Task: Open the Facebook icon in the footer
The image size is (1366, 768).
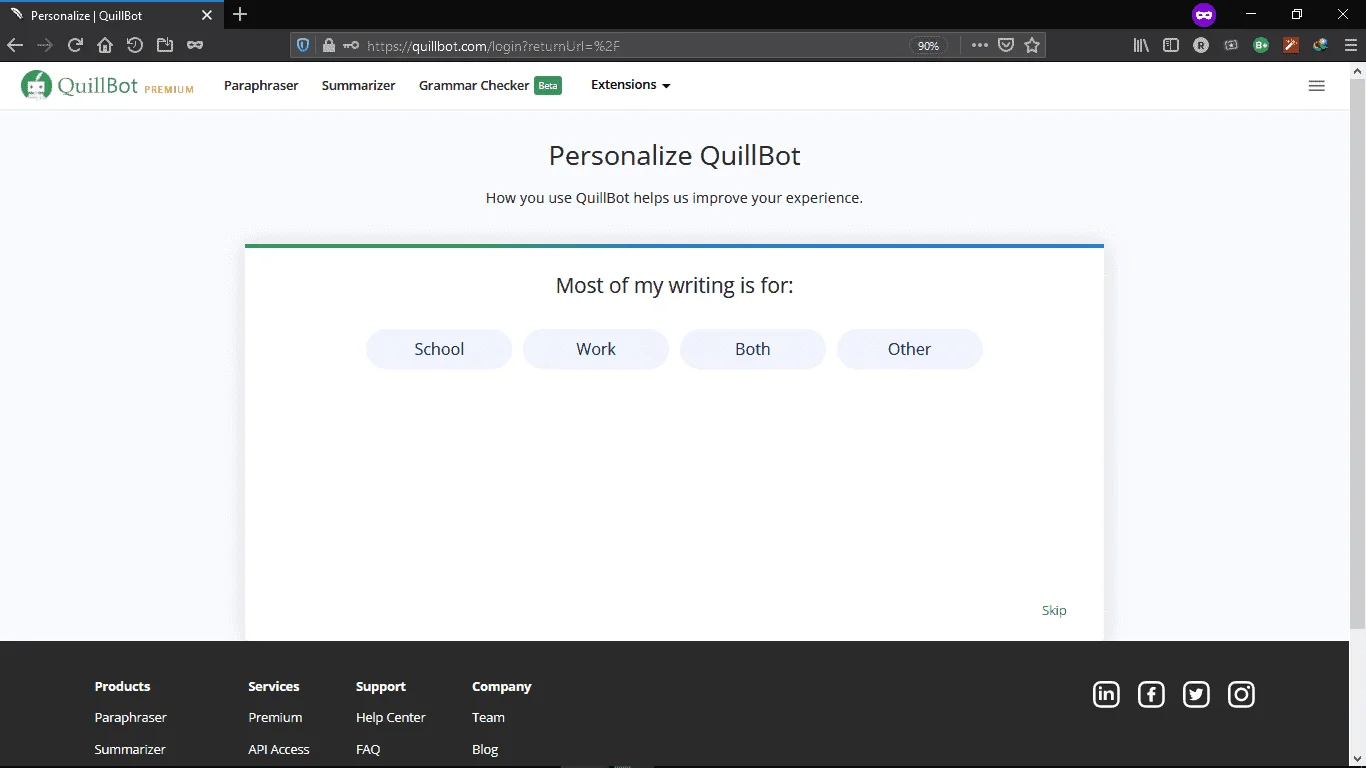Action: [1151, 694]
